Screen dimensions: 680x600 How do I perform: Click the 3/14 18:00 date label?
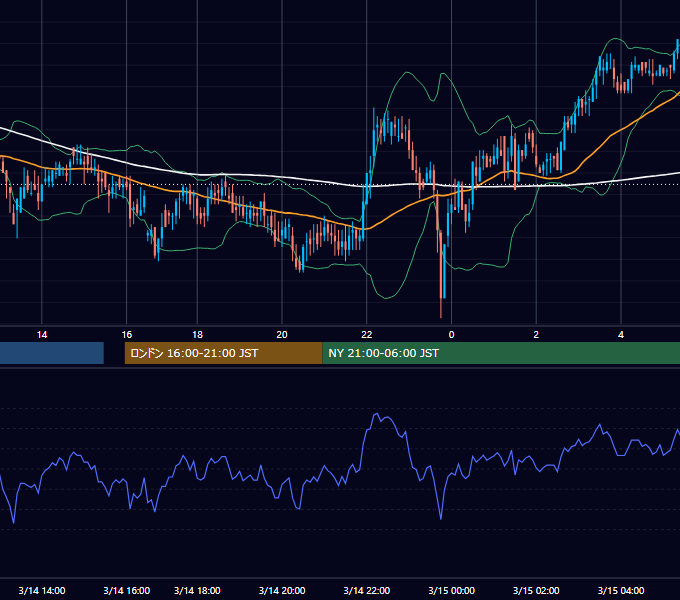[197, 590]
